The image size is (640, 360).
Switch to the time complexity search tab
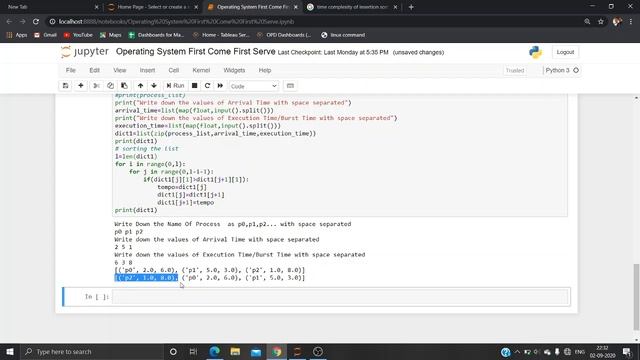352,7
